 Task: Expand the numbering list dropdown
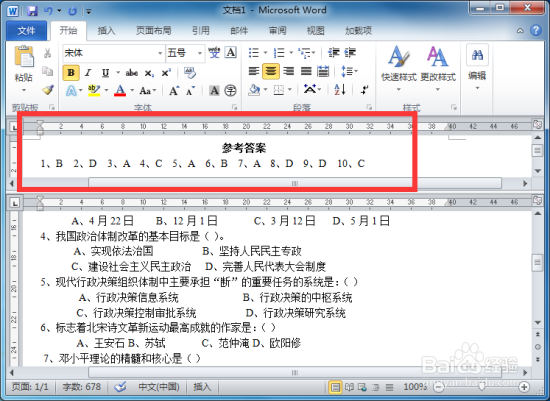click(291, 53)
